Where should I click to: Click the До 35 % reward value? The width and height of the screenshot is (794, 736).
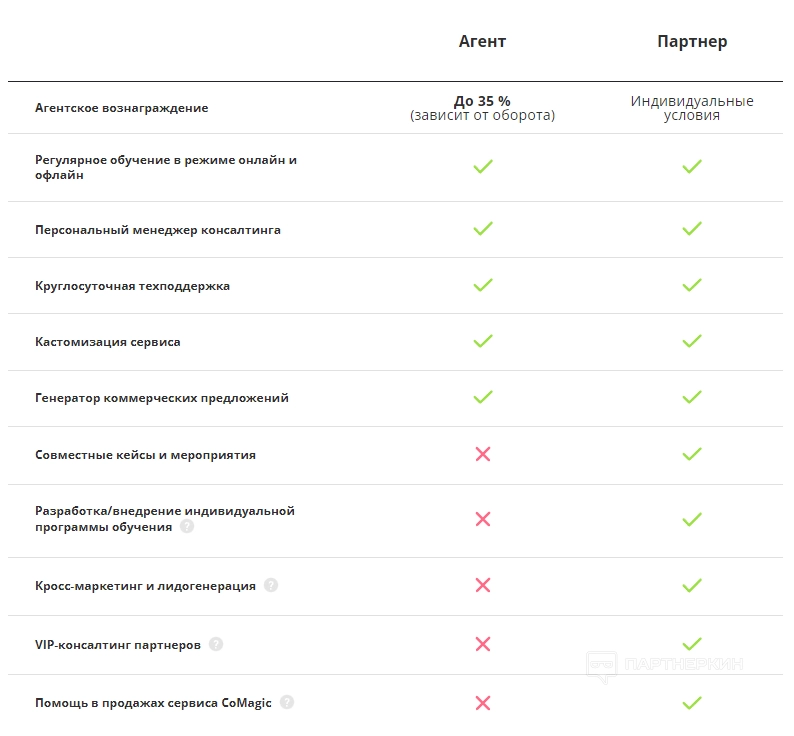pos(482,101)
